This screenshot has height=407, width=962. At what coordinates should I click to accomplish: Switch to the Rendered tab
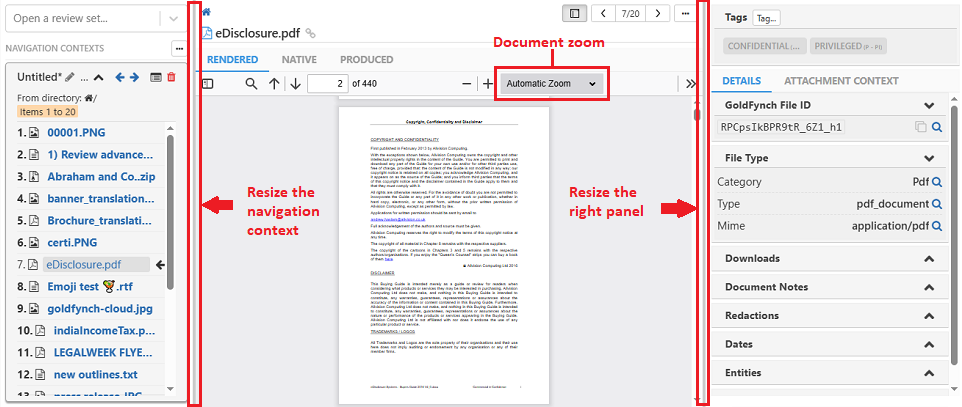(x=233, y=60)
